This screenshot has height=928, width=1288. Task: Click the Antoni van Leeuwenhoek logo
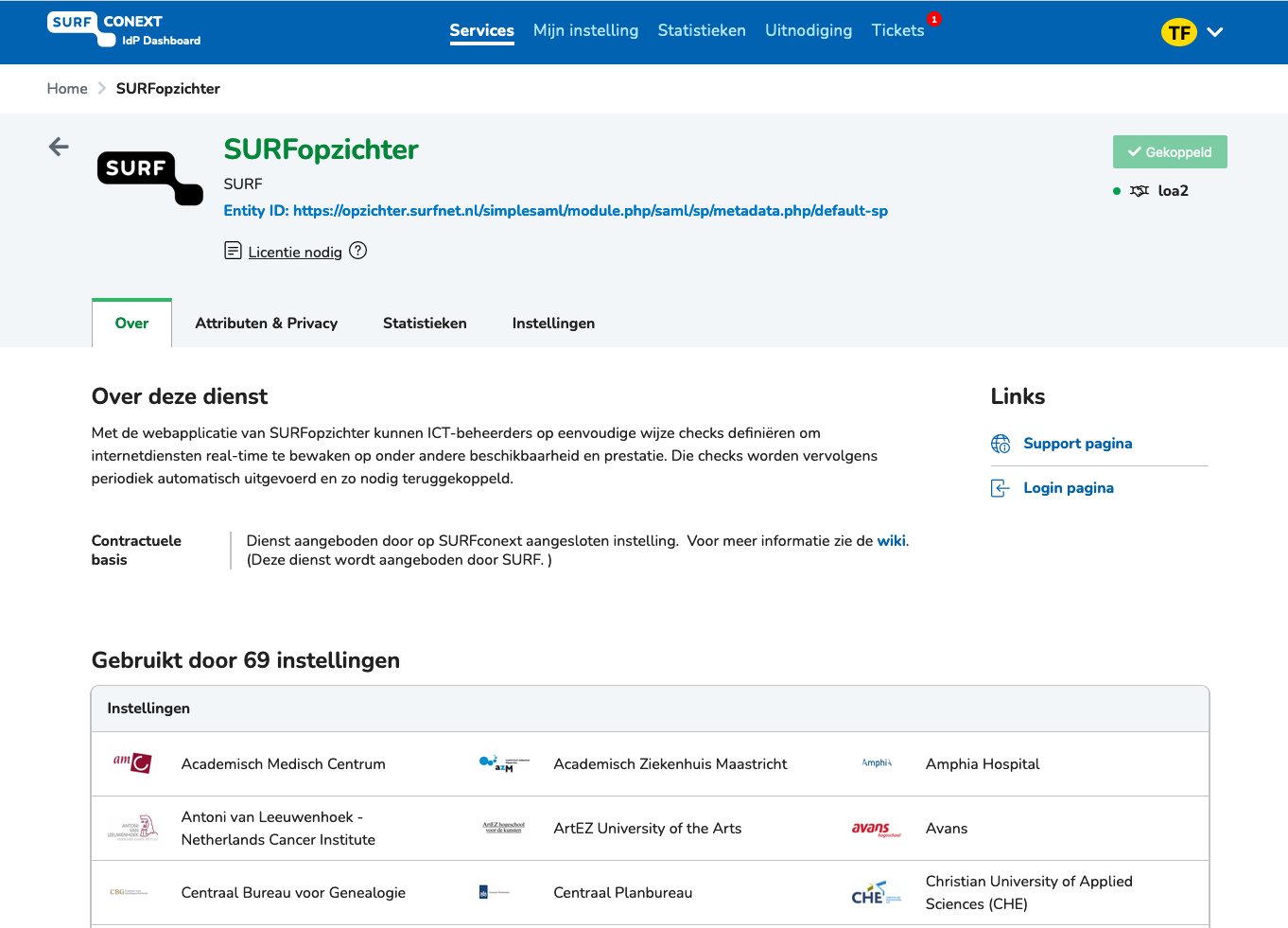132,828
